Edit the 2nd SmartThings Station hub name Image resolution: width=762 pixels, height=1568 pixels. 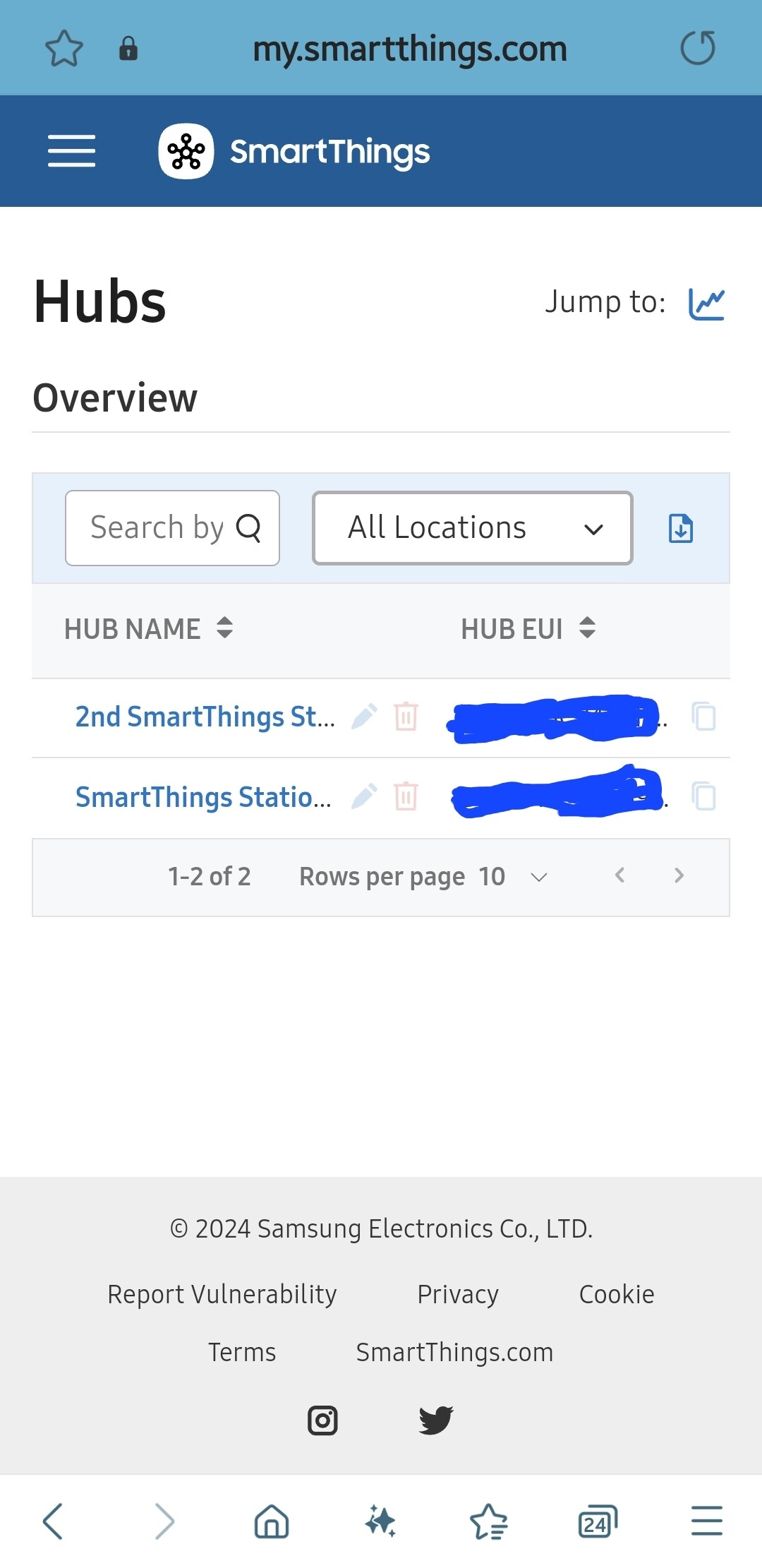pos(364,717)
